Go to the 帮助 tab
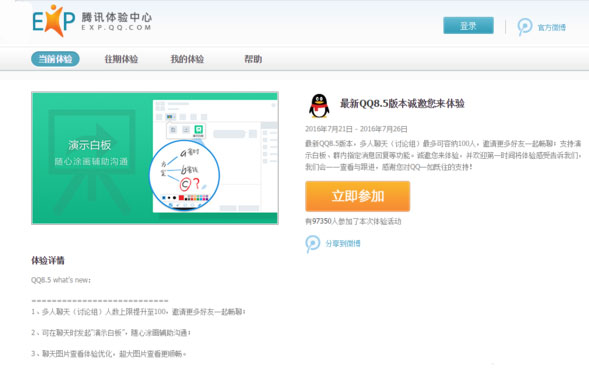 (x=253, y=59)
